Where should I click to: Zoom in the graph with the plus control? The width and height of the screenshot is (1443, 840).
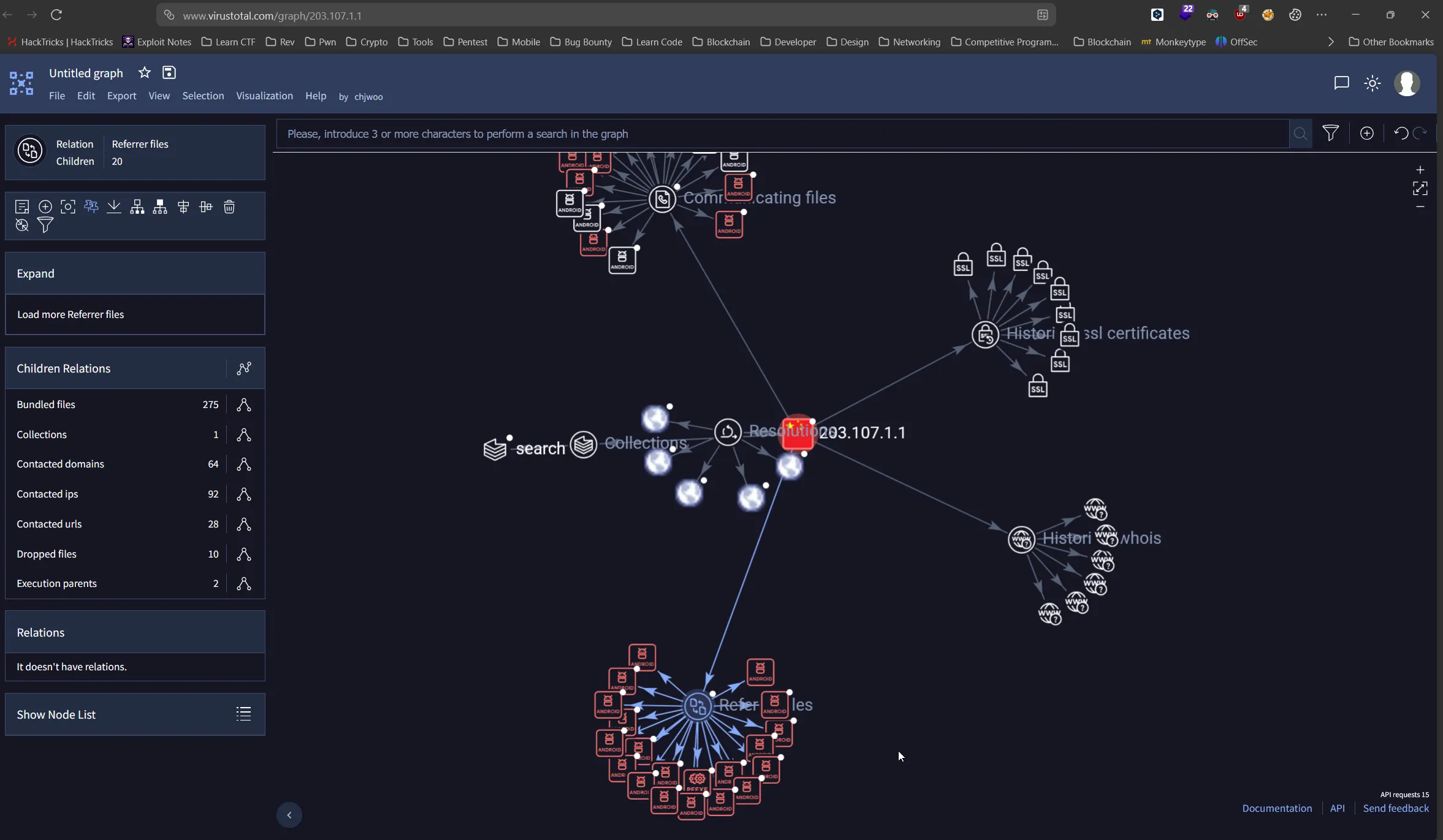coord(1420,170)
